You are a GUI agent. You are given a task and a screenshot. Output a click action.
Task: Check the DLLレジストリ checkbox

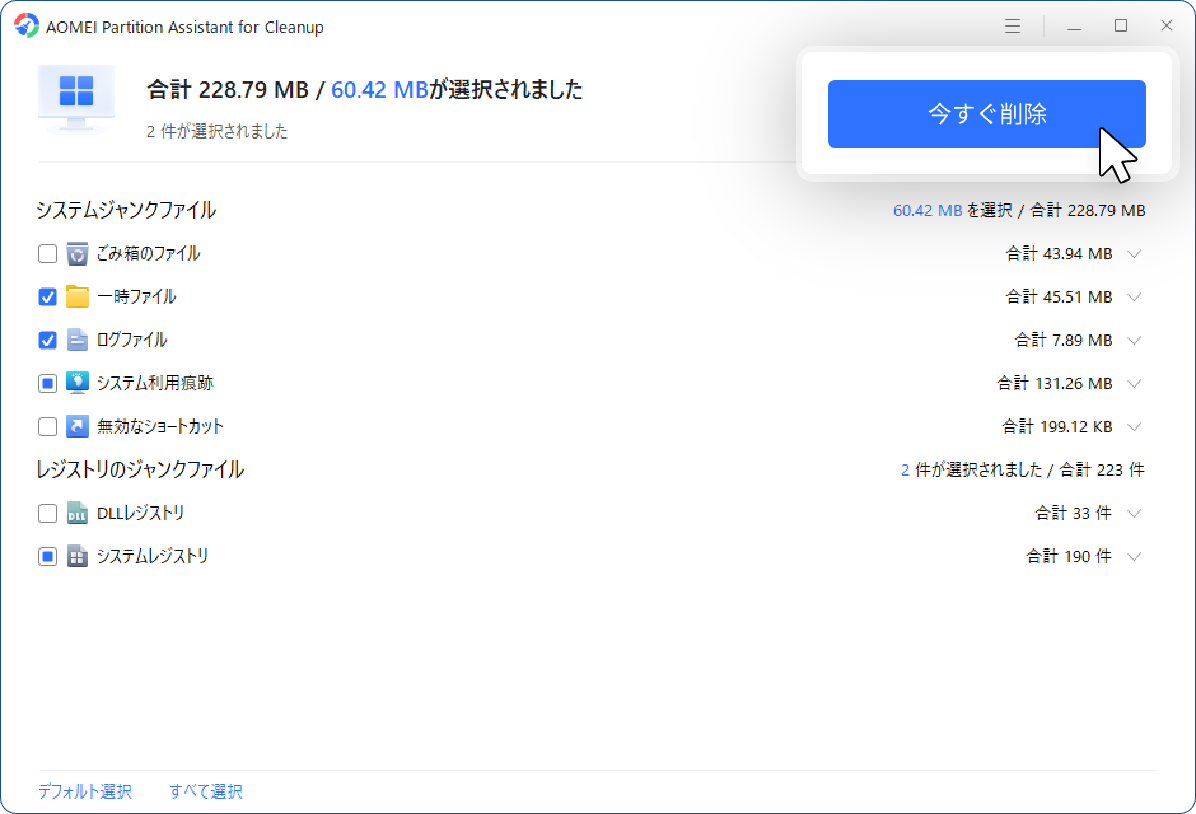tap(47, 513)
